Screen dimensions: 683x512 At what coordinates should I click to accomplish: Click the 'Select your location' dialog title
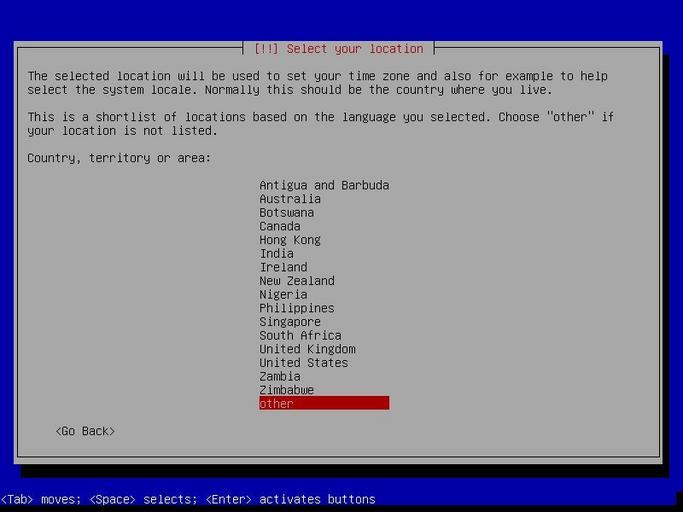point(339,49)
